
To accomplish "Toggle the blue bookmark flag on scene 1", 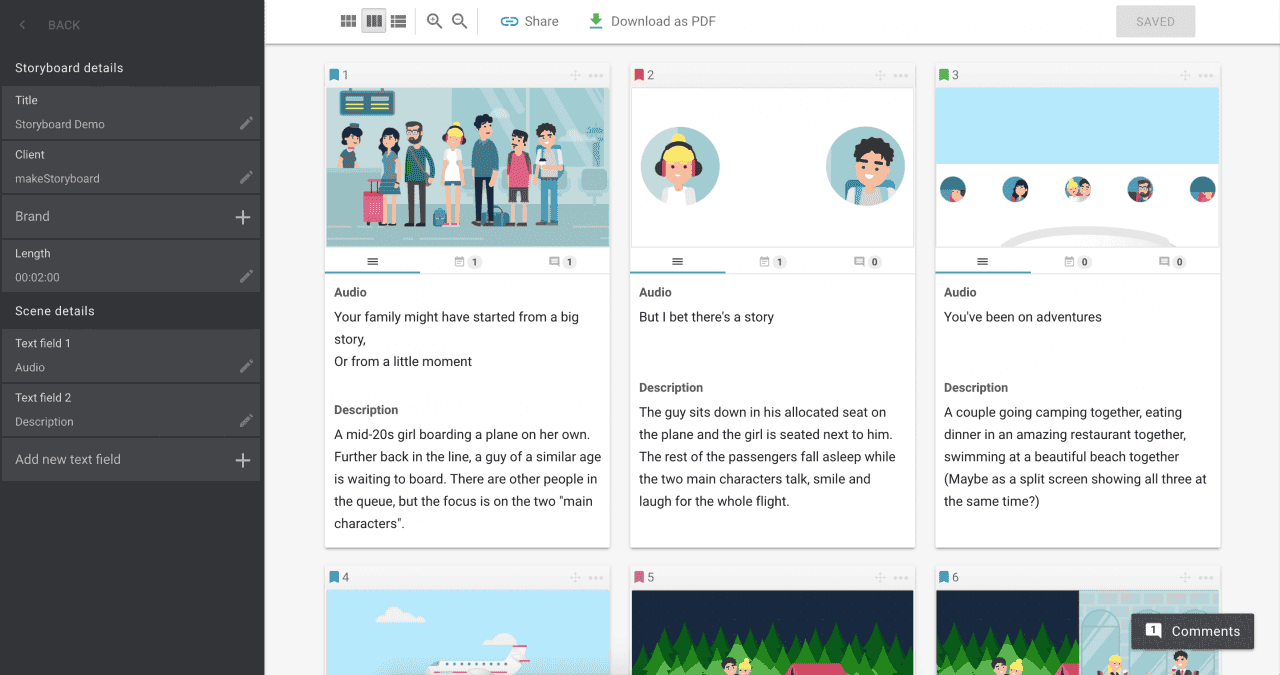I will point(334,74).
